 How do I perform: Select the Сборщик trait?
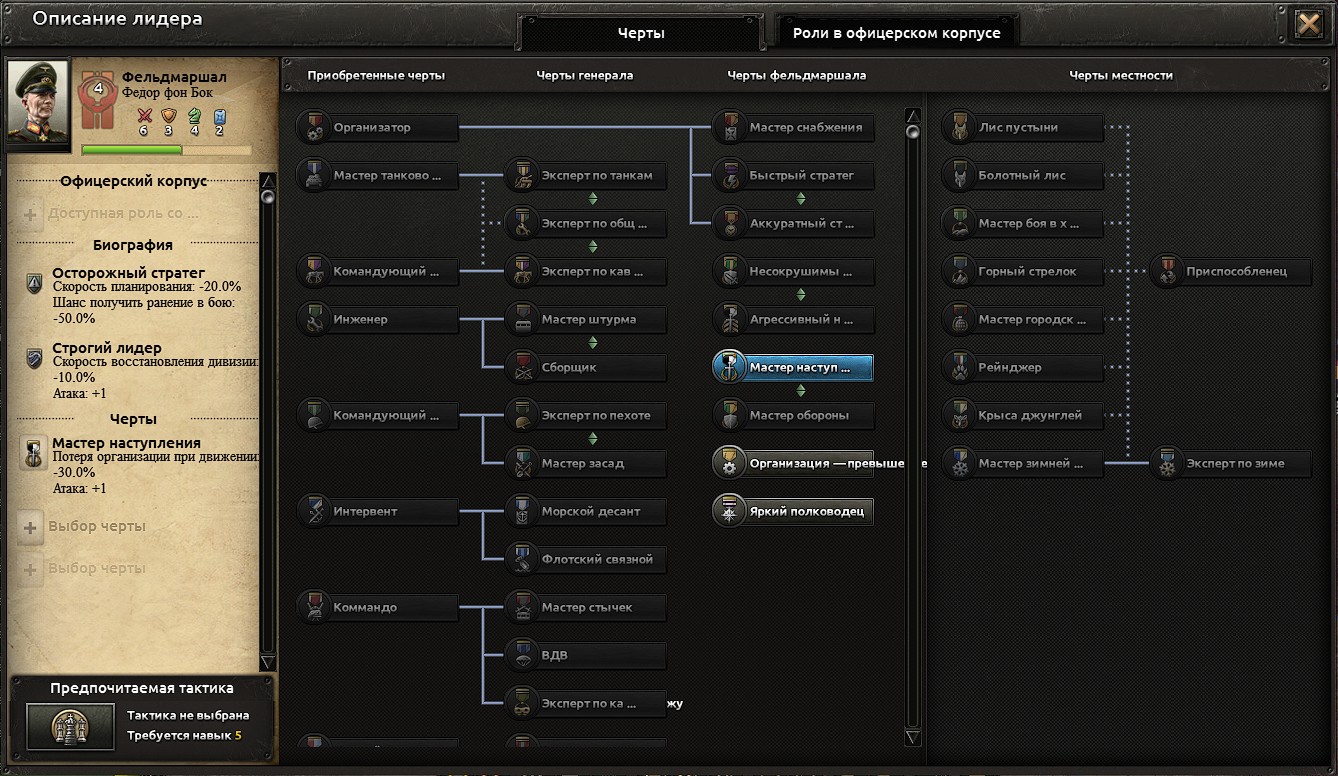(586, 367)
